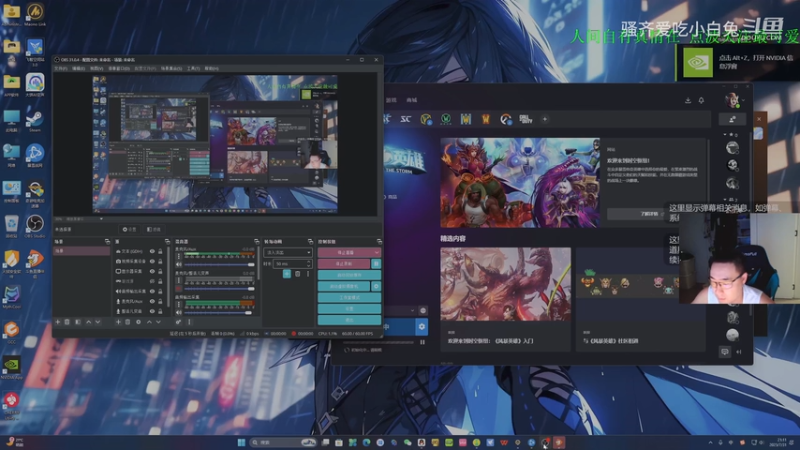The image size is (800, 450).
Task: Click 设置 button in OBS controls
Action: 349,309
